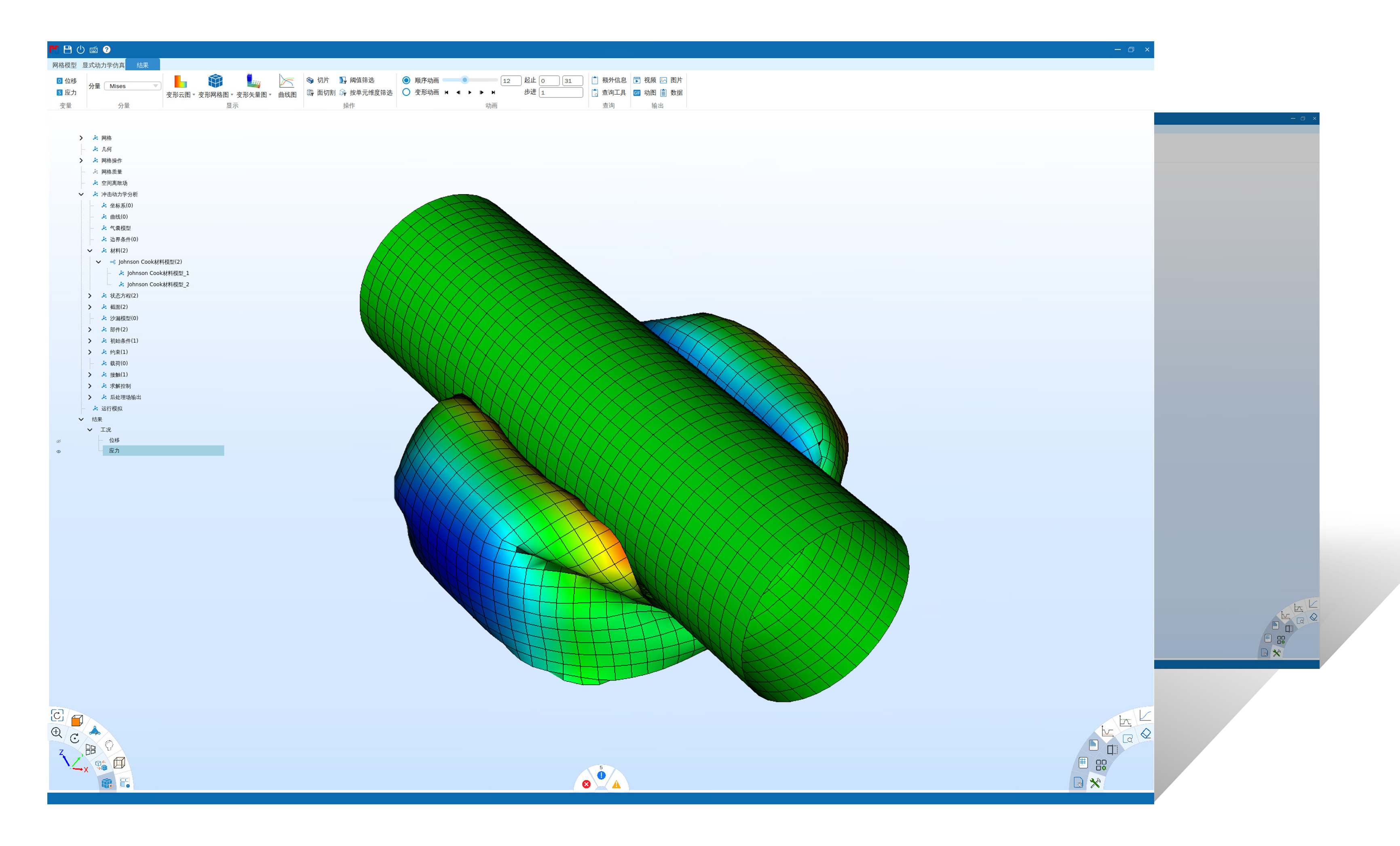
Task: Expand the 状态方程(2) tree node
Action: click(90, 296)
